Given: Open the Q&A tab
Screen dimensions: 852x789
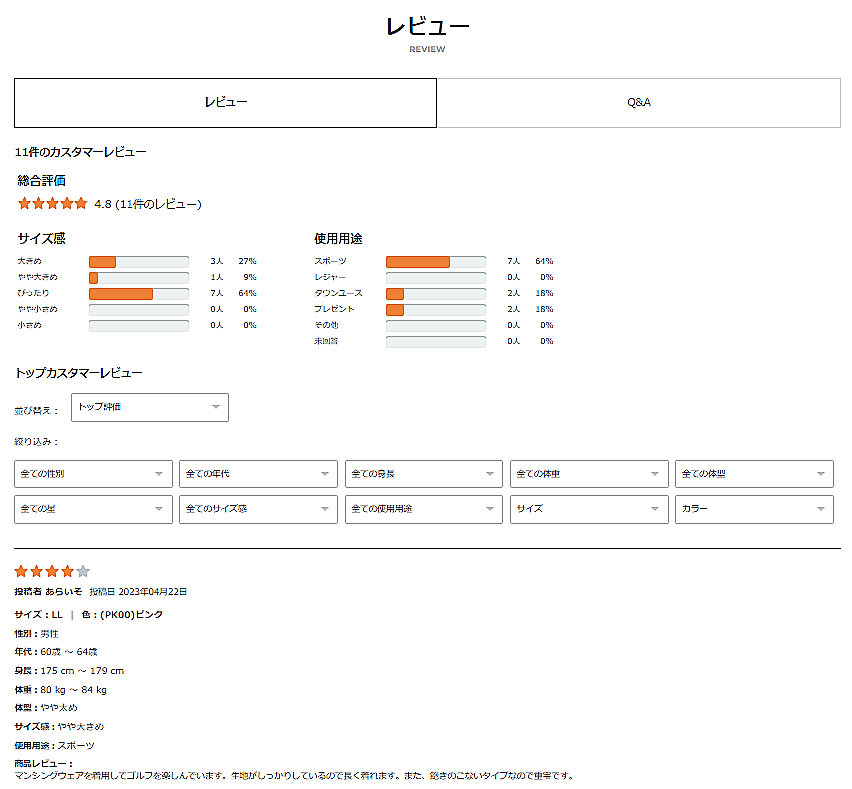Looking at the screenshot, I should pos(638,103).
